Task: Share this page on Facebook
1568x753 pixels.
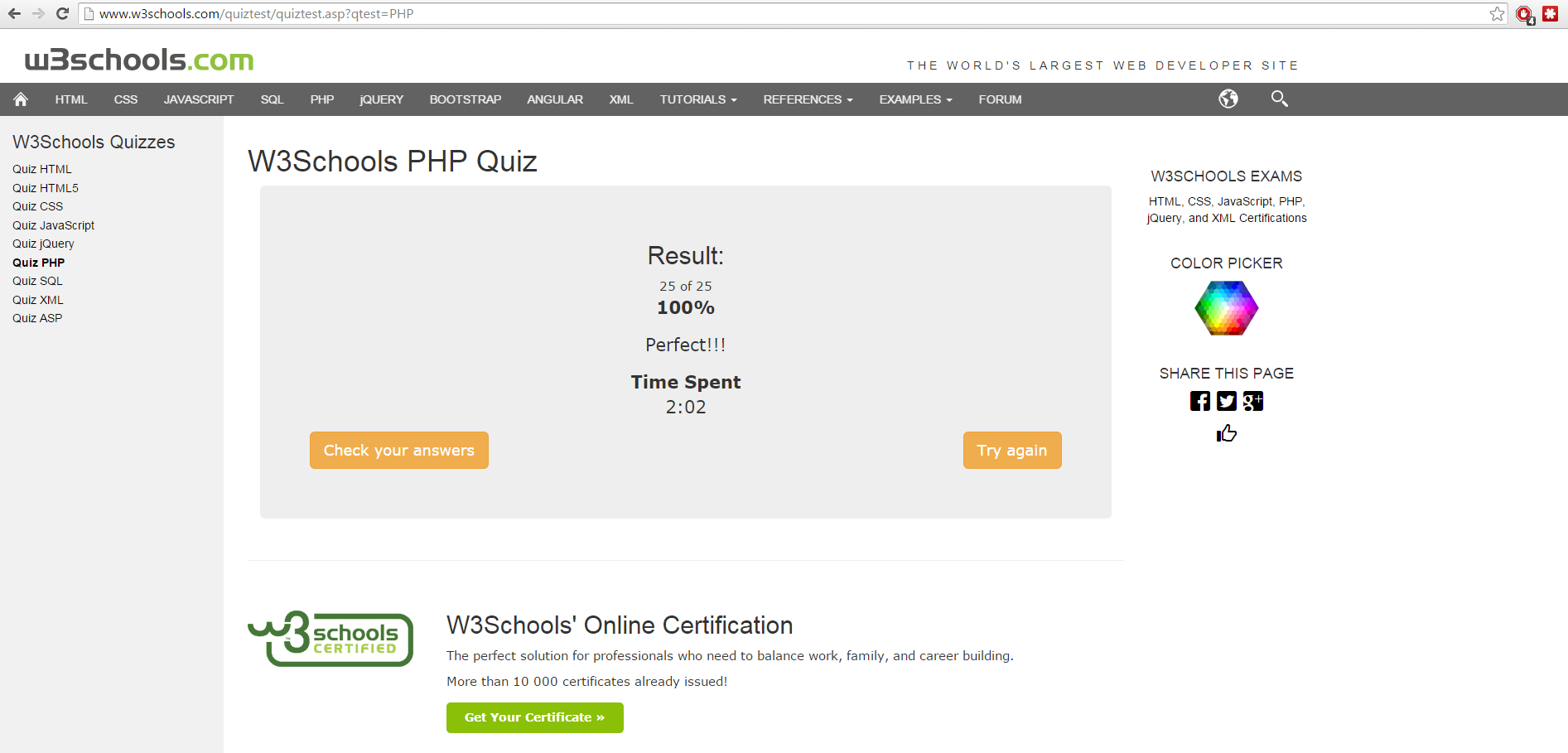Action: [1200, 401]
